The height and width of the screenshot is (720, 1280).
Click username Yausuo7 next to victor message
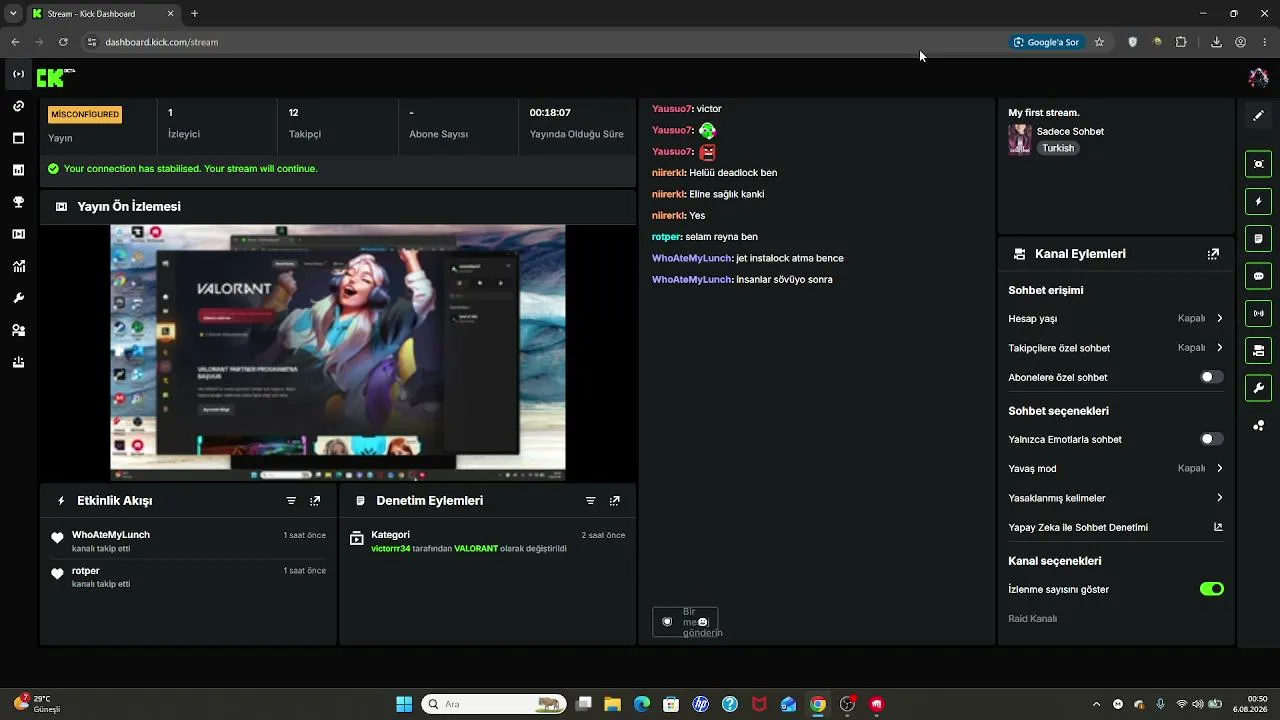click(671, 109)
